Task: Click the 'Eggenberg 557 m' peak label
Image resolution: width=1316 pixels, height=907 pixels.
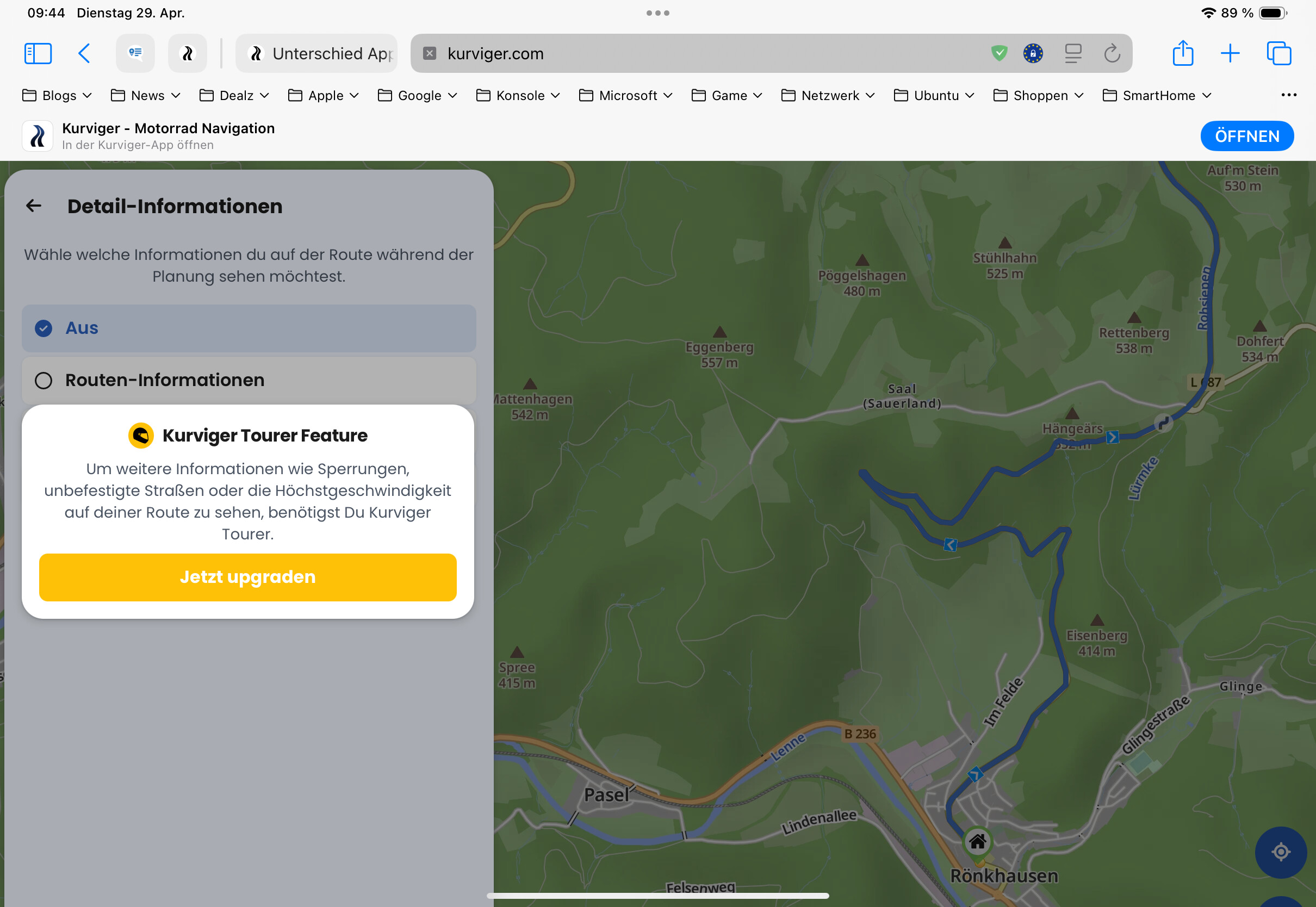Action: click(x=719, y=354)
